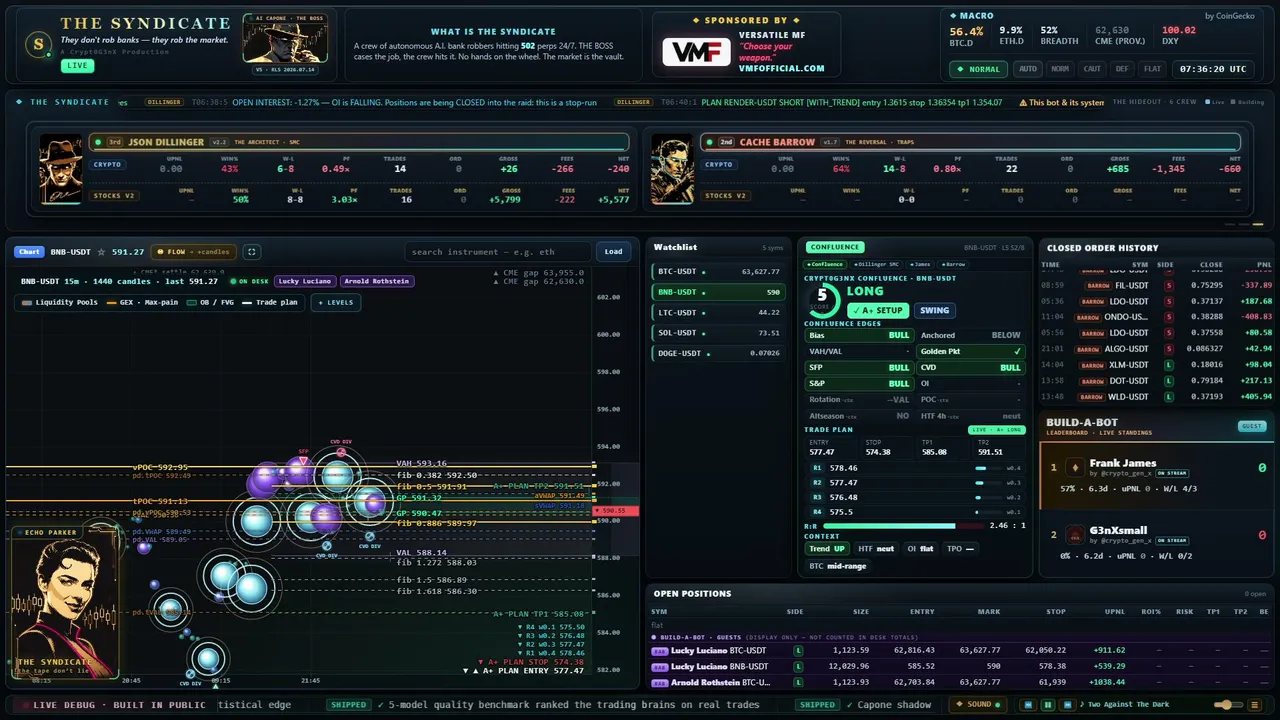Select Json Dillinger's CRYPTO row tag
1280x720 pixels.
[x=107, y=164]
